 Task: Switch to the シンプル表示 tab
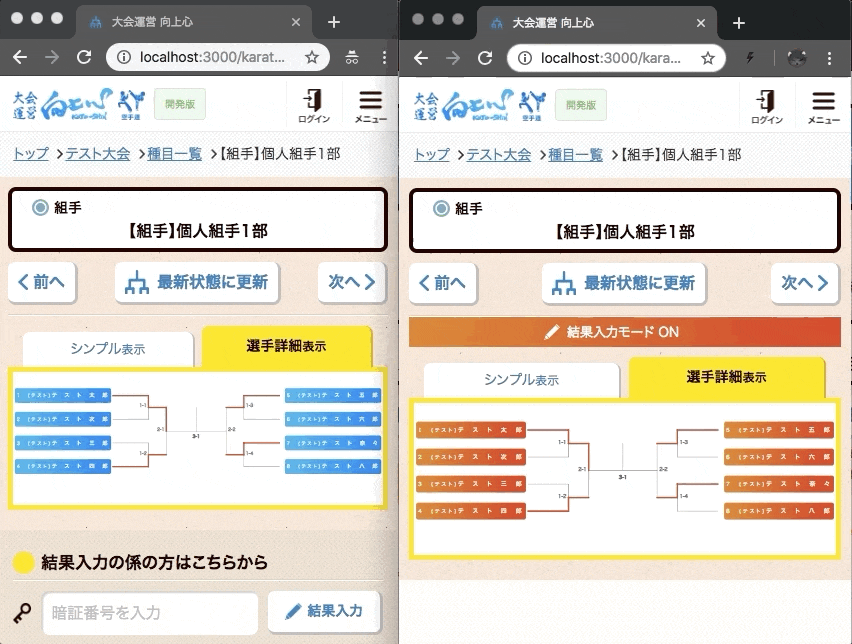[107, 350]
